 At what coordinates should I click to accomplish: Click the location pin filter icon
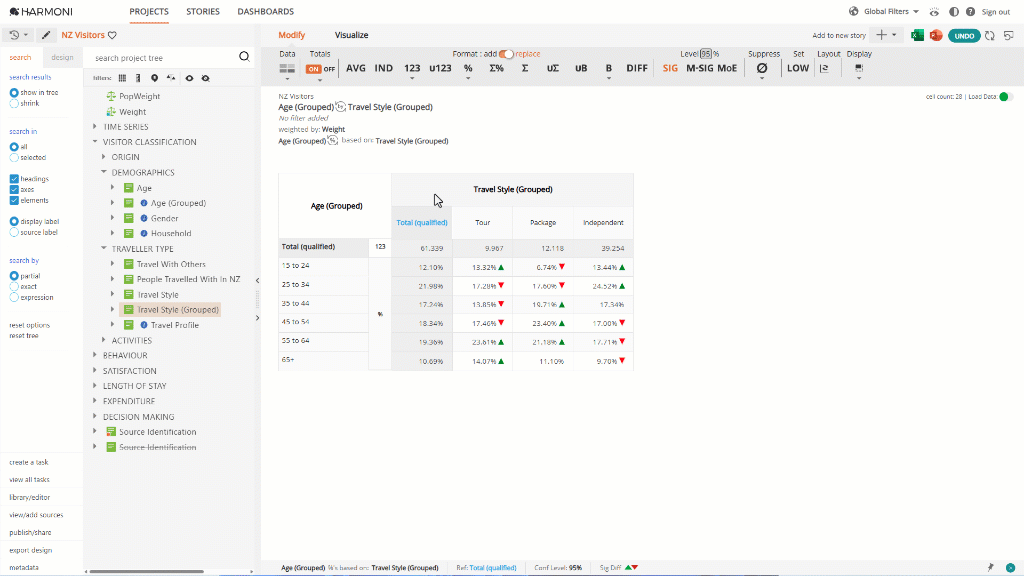point(154,78)
